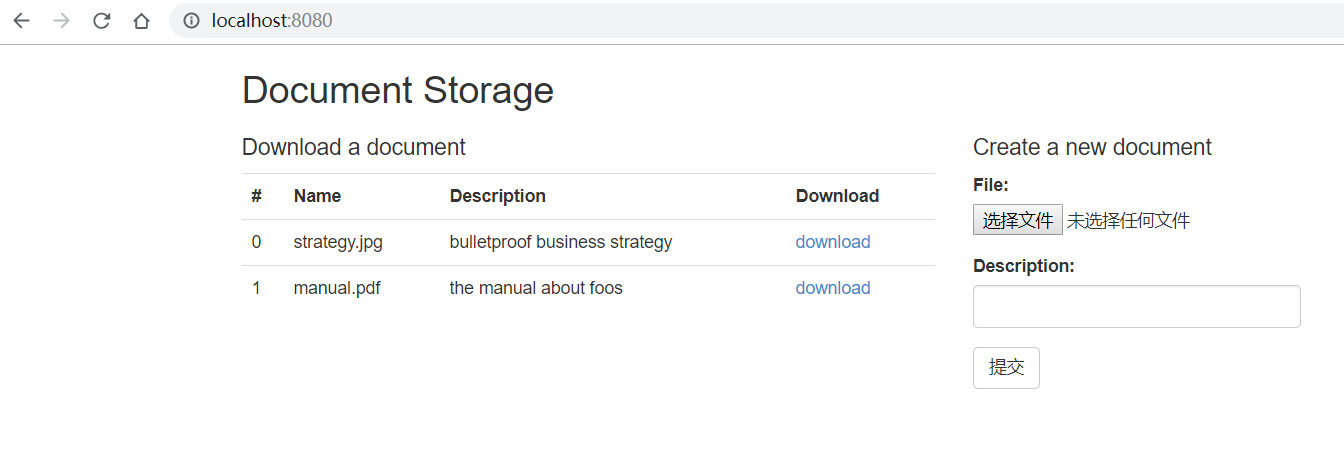Click the Description column header
Screen dimensions: 1344x467
(497, 196)
